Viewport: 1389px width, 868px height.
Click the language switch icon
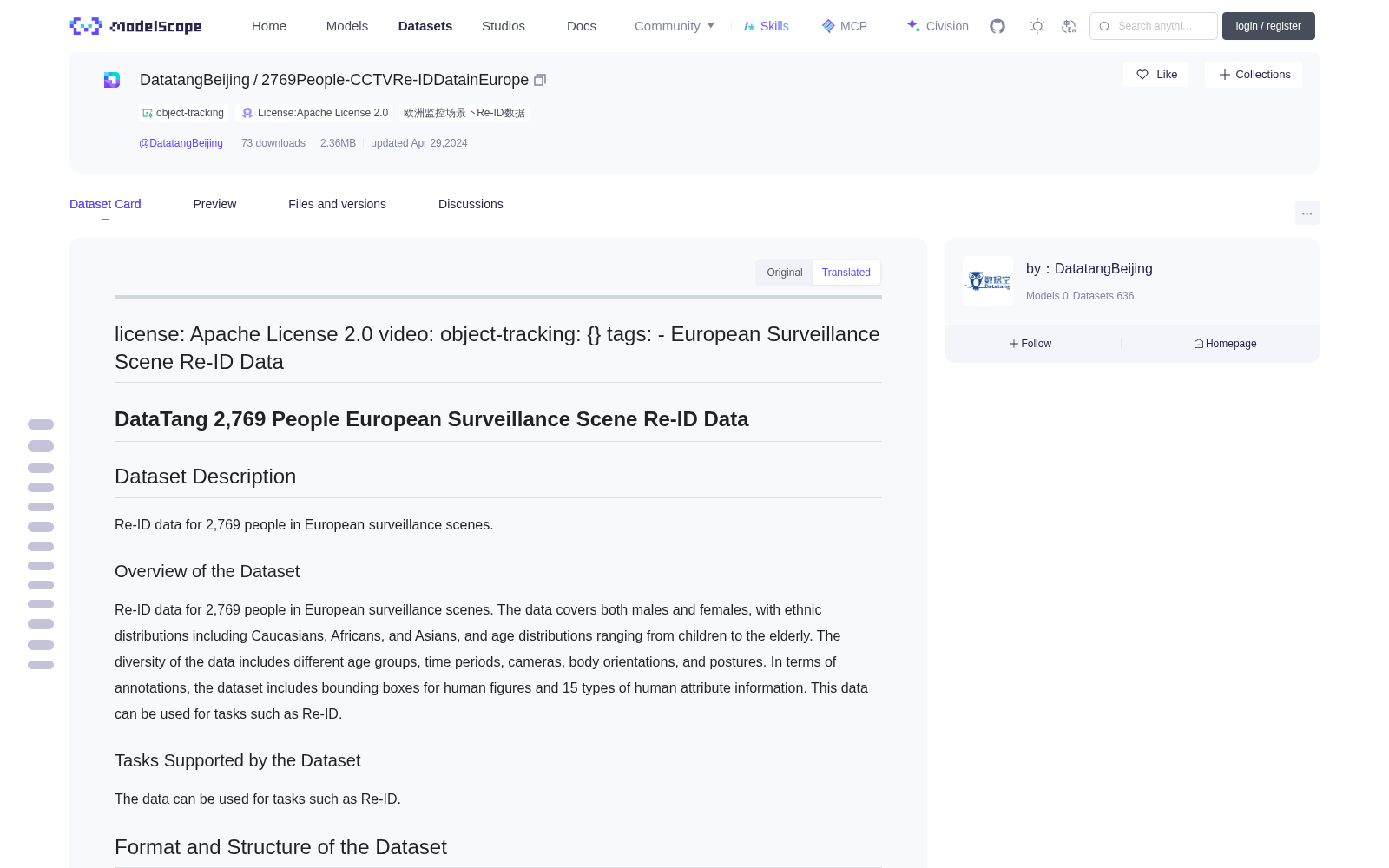(x=1069, y=26)
